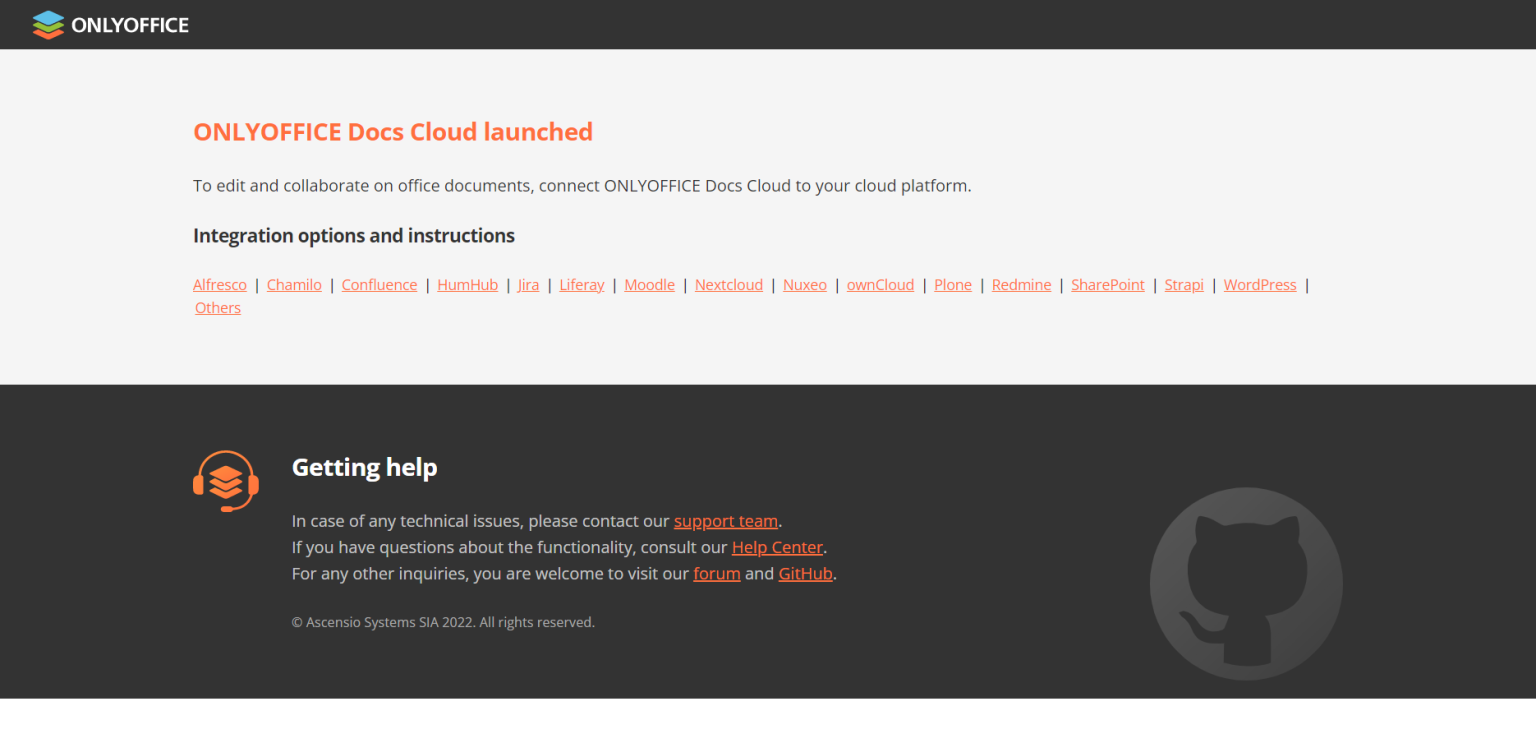Open the Confluence integration instructions
1536x743 pixels.
[379, 285]
